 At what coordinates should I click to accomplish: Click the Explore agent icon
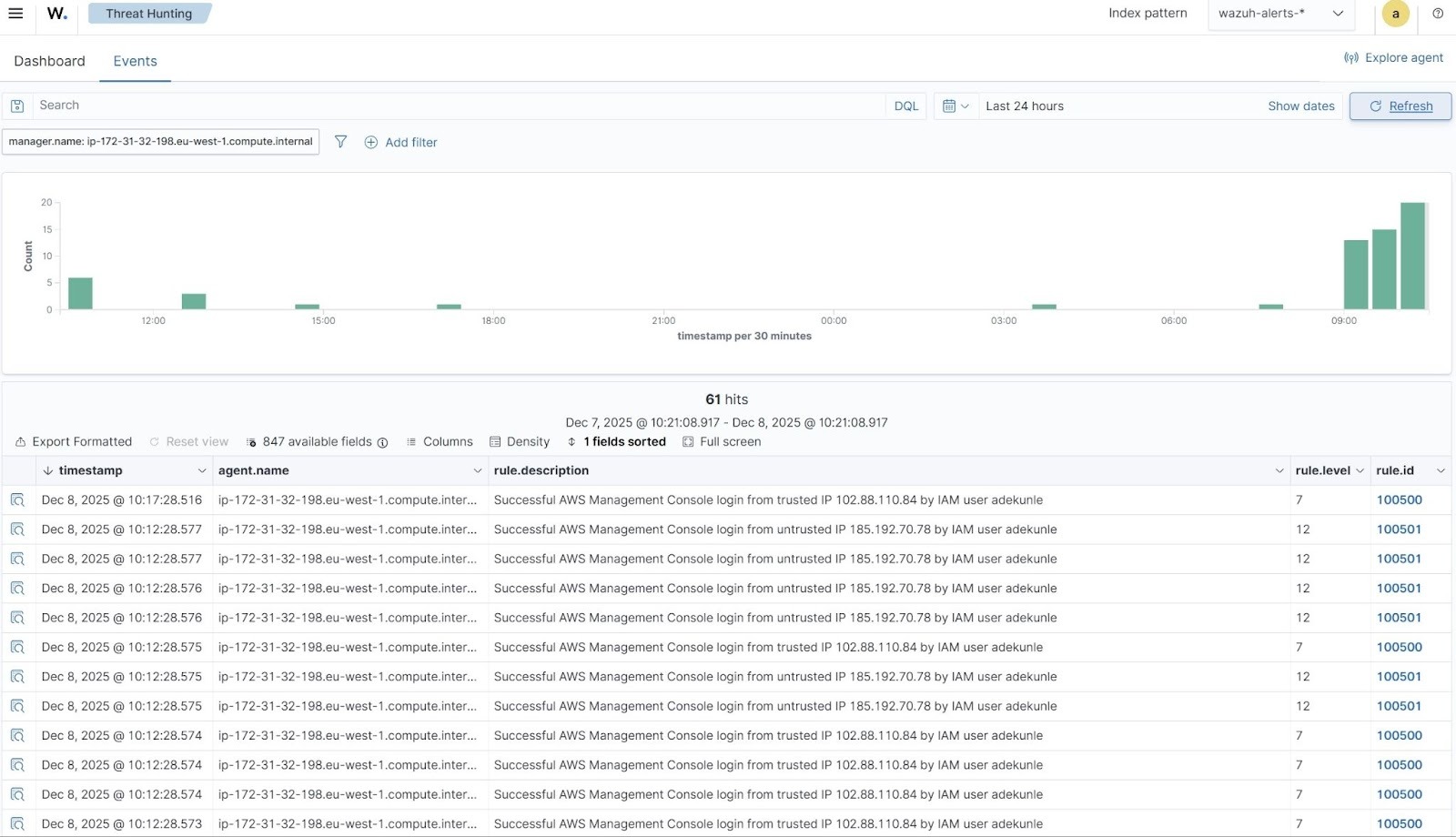(x=1350, y=57)
